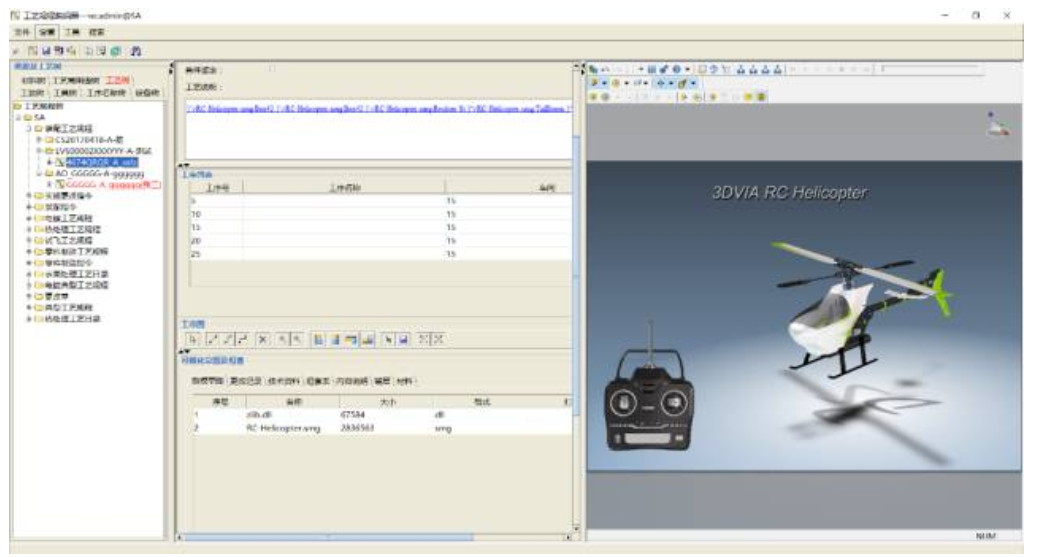The image size is (1037, 557).
Task: Collapse the 1VS00002000YYY-A folder node
Action: 39,151
